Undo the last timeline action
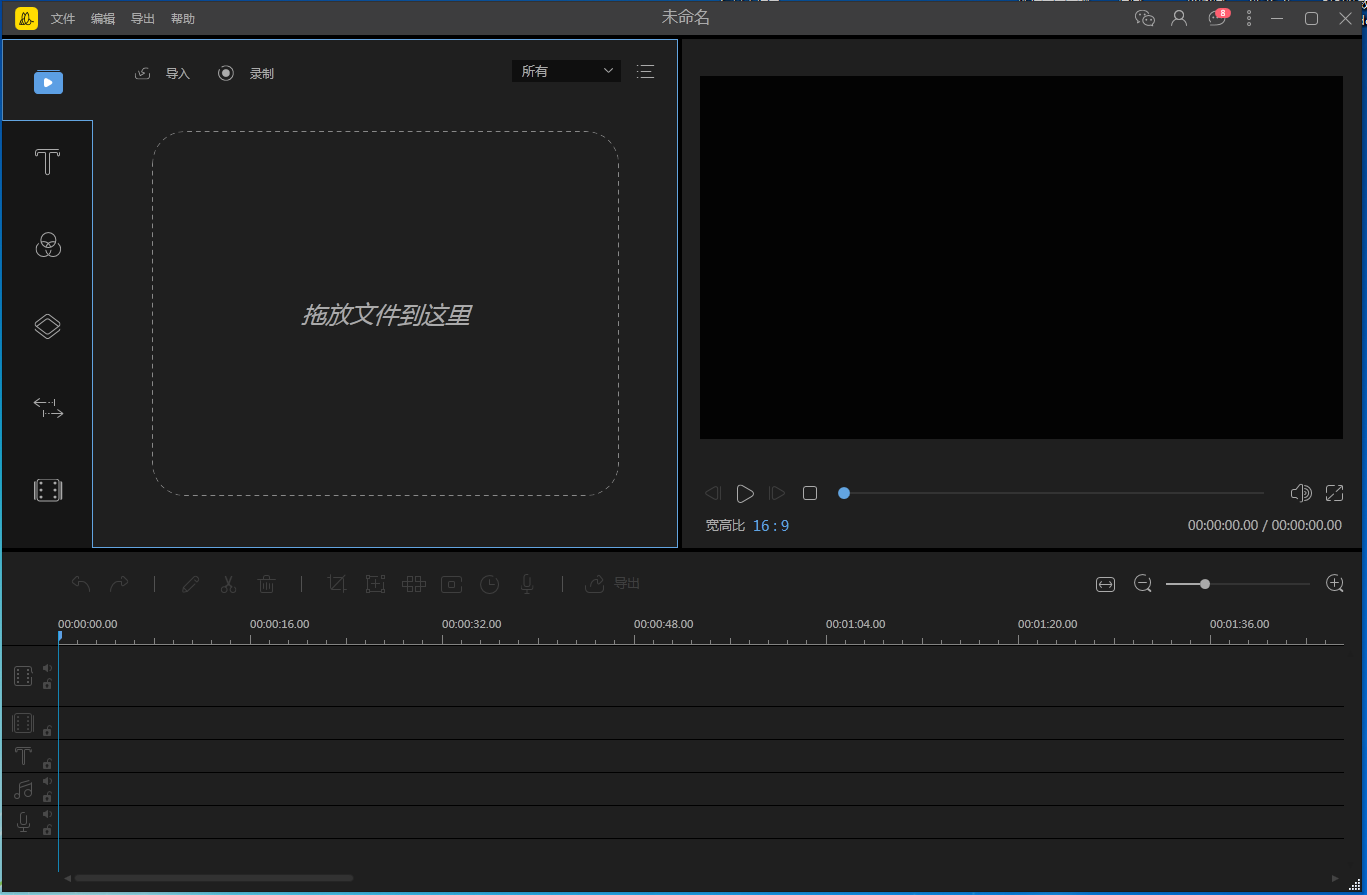Viewport: 1367px width, 895px height. [x=81, y=584]
